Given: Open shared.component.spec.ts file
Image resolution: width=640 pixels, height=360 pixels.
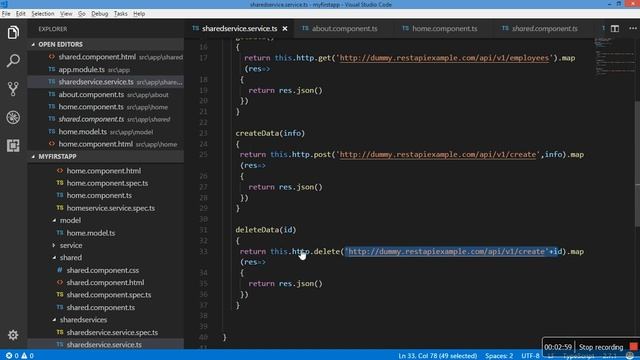Looking at the screenshot, I should click(x=106, y=295).
